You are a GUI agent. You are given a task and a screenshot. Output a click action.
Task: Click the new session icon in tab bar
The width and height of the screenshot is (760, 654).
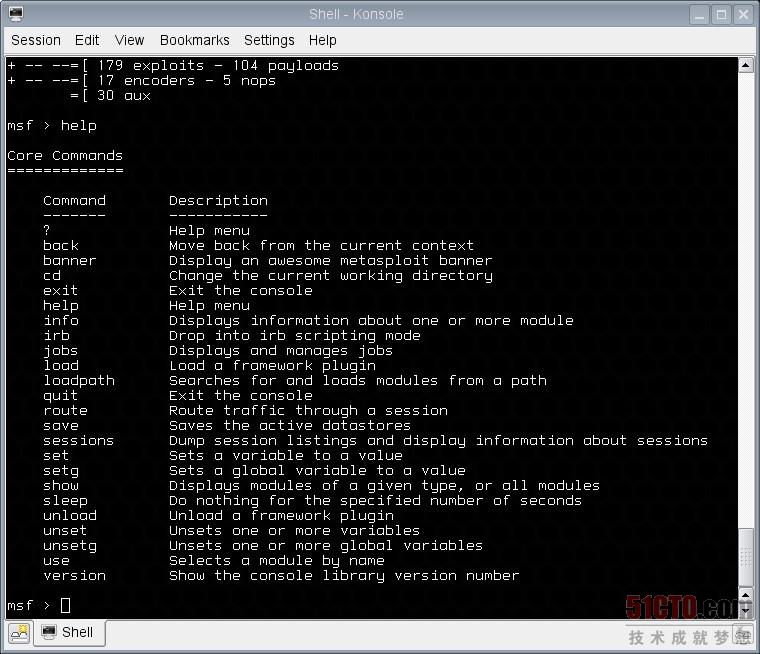[x=19, y=632]
